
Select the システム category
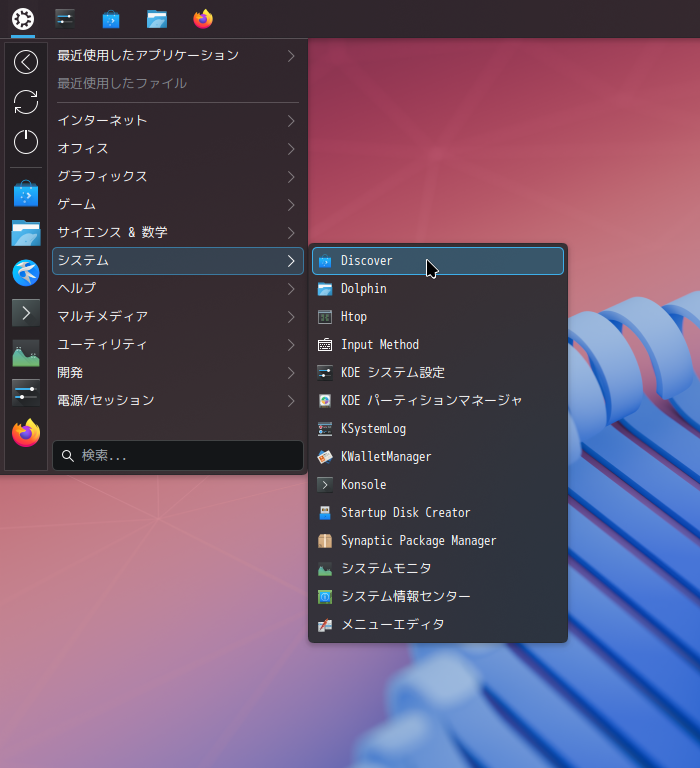(x=177, y=261)
